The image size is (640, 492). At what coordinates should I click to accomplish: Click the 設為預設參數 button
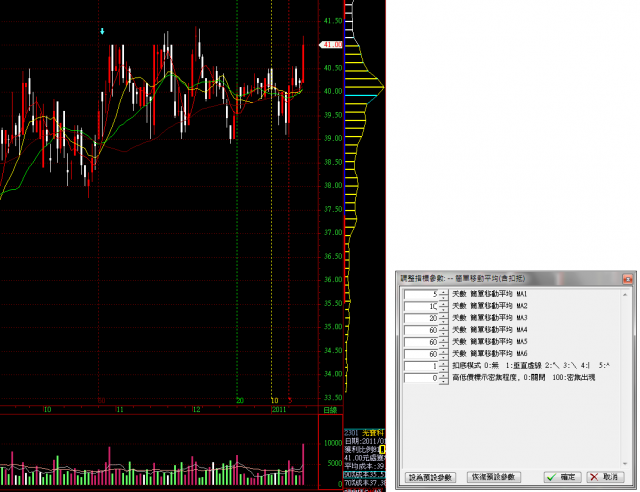431,477
